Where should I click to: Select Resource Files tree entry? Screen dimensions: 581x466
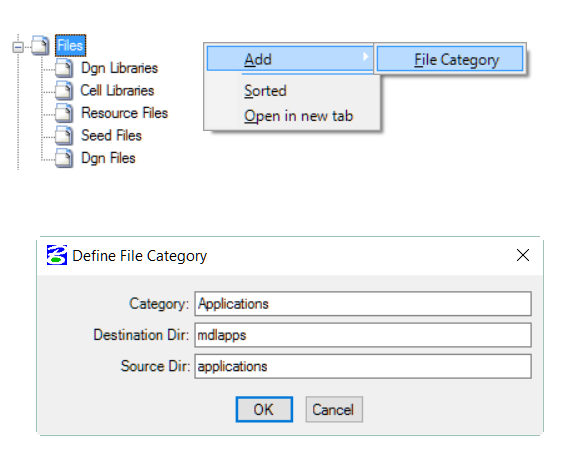[x=124, y=113]
